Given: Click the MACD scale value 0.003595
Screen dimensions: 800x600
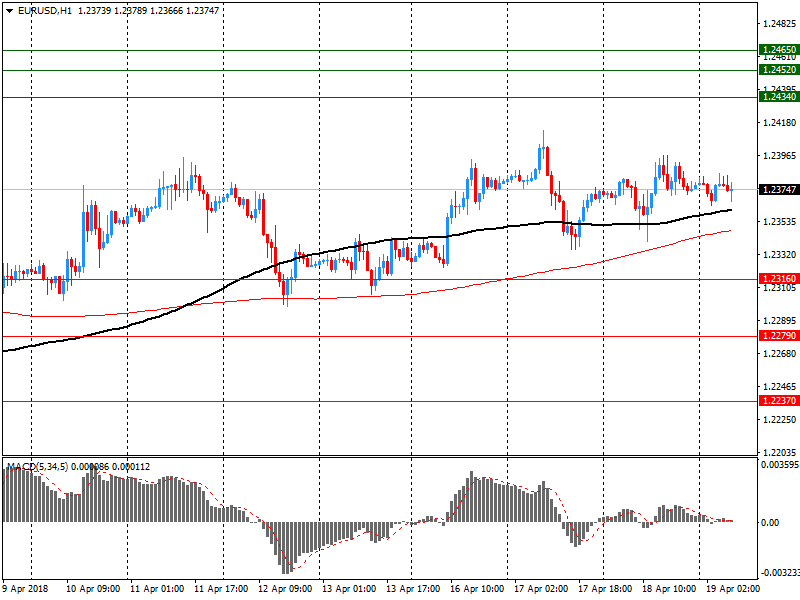Looking at the screenshot, I should [780, 465].
